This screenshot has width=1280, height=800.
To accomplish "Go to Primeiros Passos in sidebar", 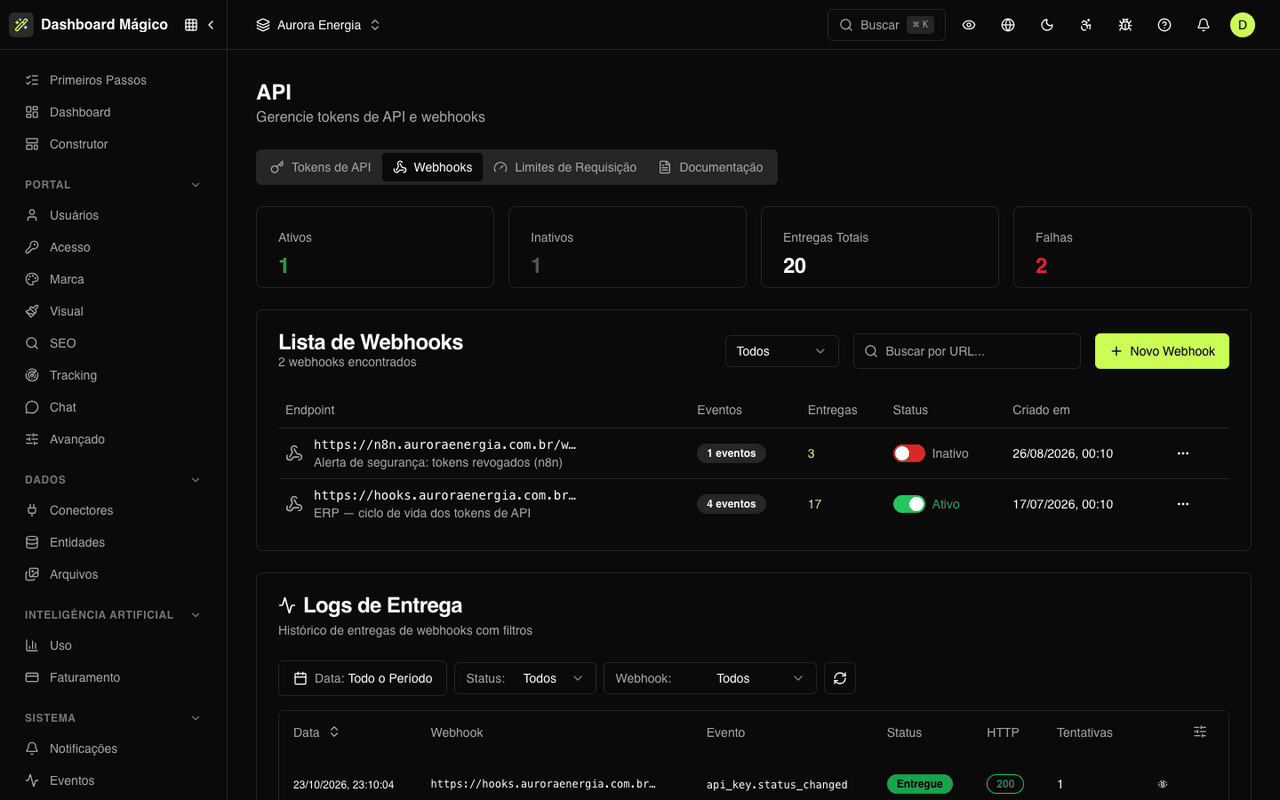I will click(x=113, y=80).
